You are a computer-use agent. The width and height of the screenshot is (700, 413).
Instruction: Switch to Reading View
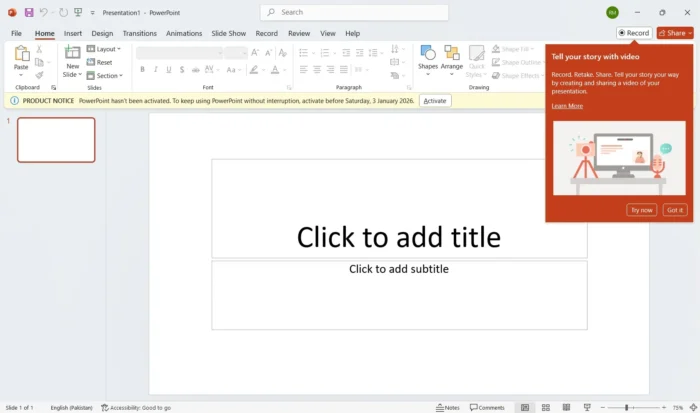(566, 407)
